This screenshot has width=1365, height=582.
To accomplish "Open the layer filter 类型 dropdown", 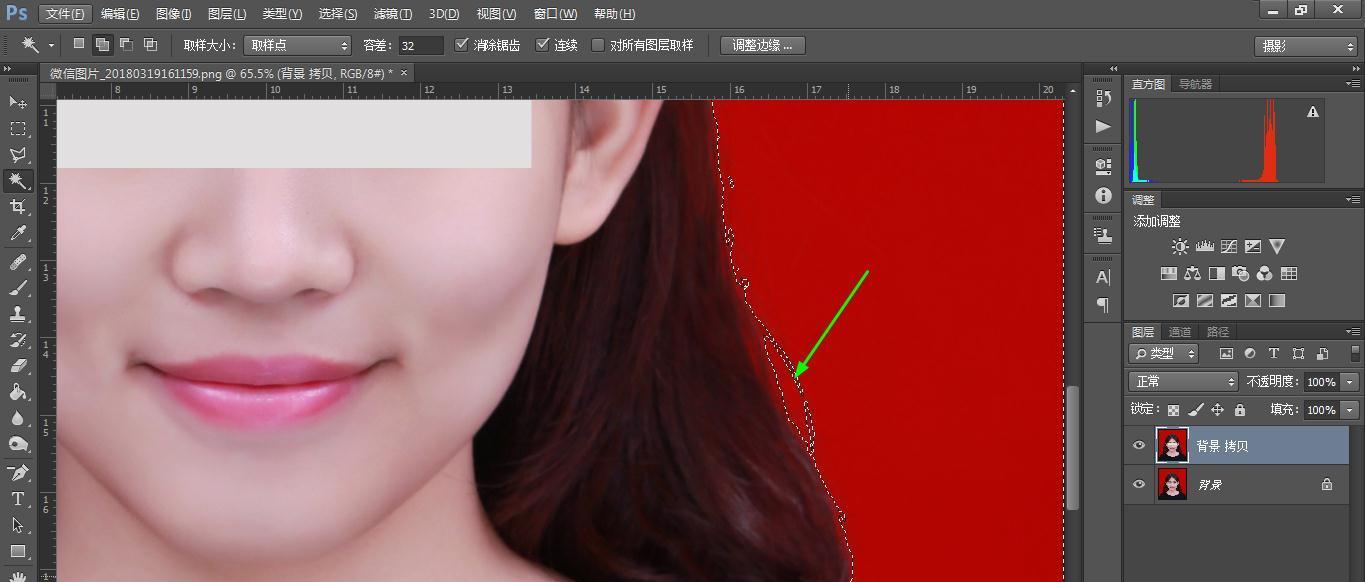I will 1164,353.
